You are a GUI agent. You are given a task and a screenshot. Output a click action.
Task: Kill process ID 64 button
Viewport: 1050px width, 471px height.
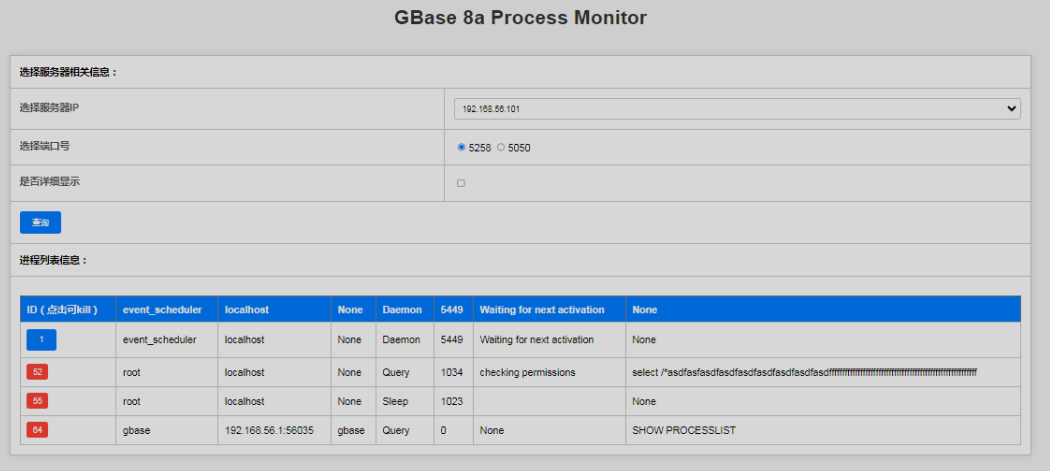[38, 429]
